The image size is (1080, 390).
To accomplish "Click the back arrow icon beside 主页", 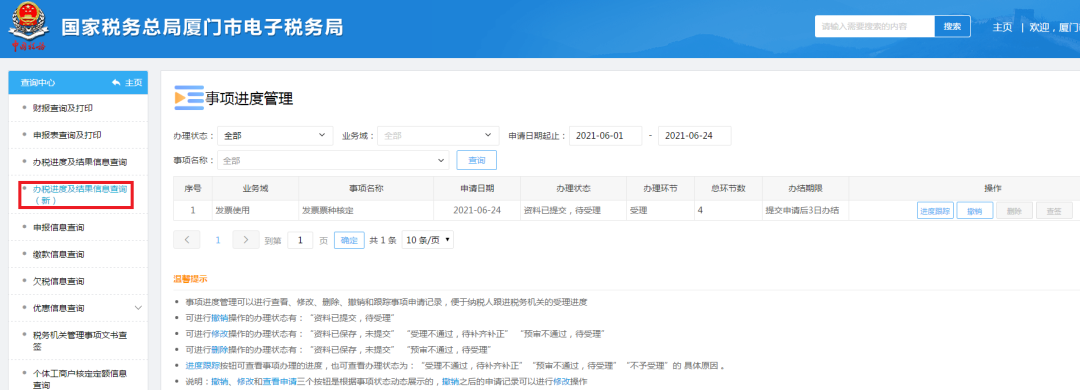I will (x=115, y=83).
